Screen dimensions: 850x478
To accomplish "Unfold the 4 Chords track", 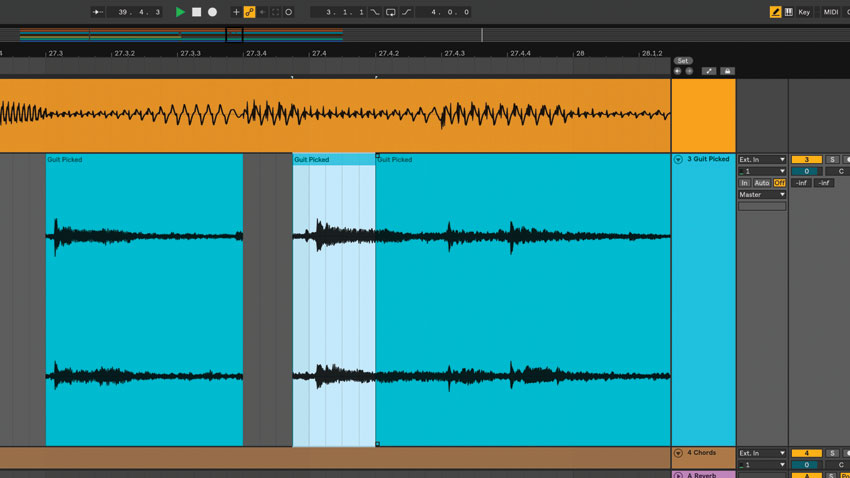I will click(678, 453).
